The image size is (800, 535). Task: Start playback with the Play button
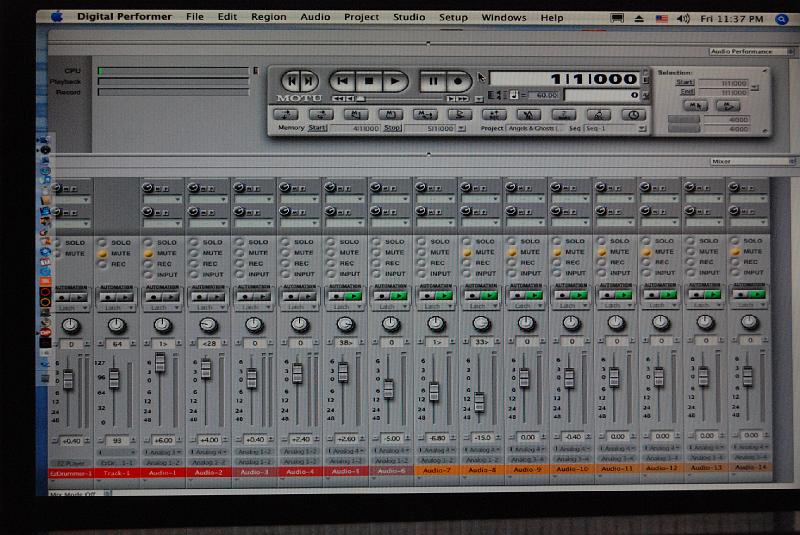point(395,81)
